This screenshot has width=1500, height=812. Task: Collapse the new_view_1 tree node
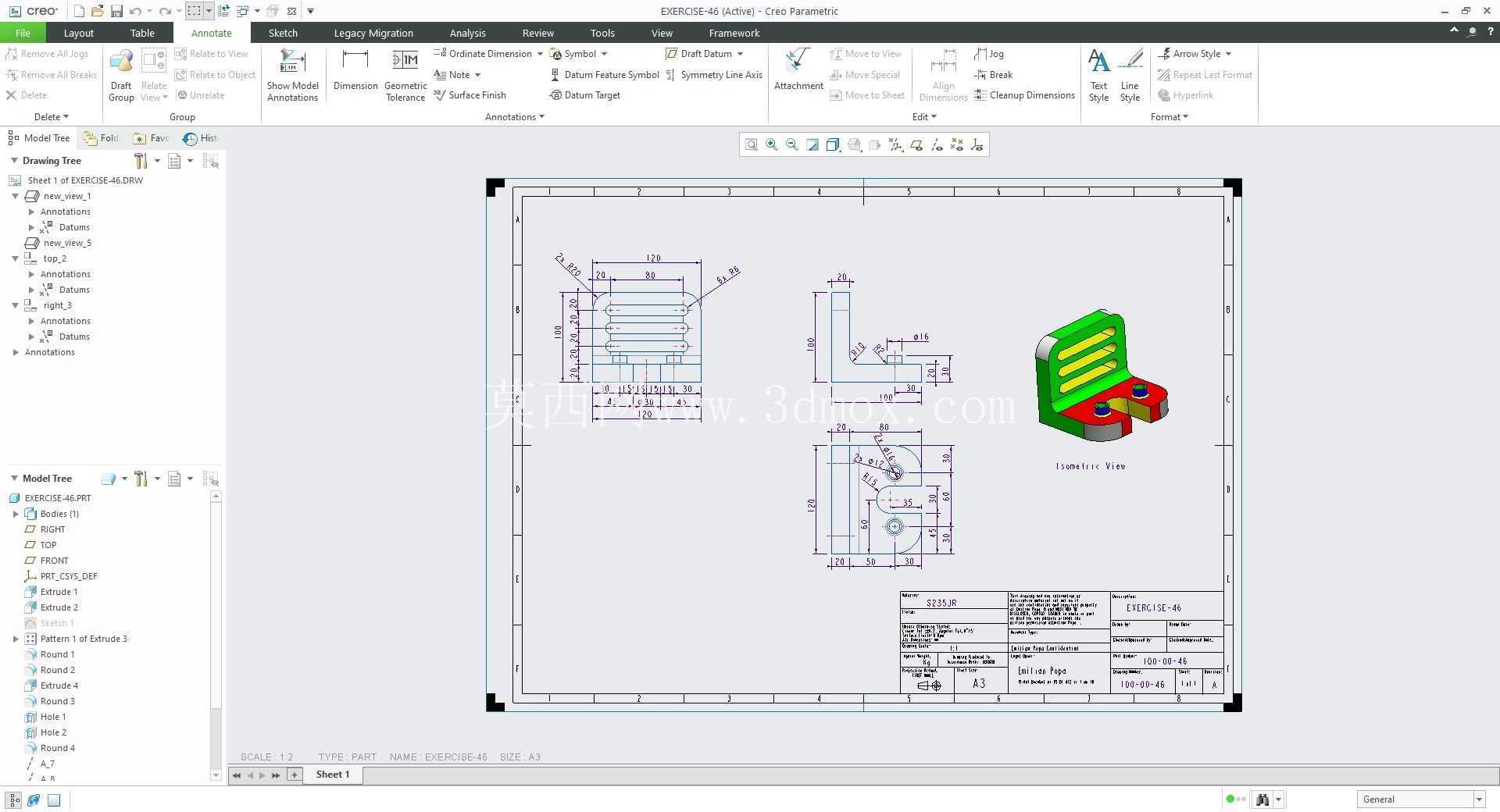tap(15, 196)
